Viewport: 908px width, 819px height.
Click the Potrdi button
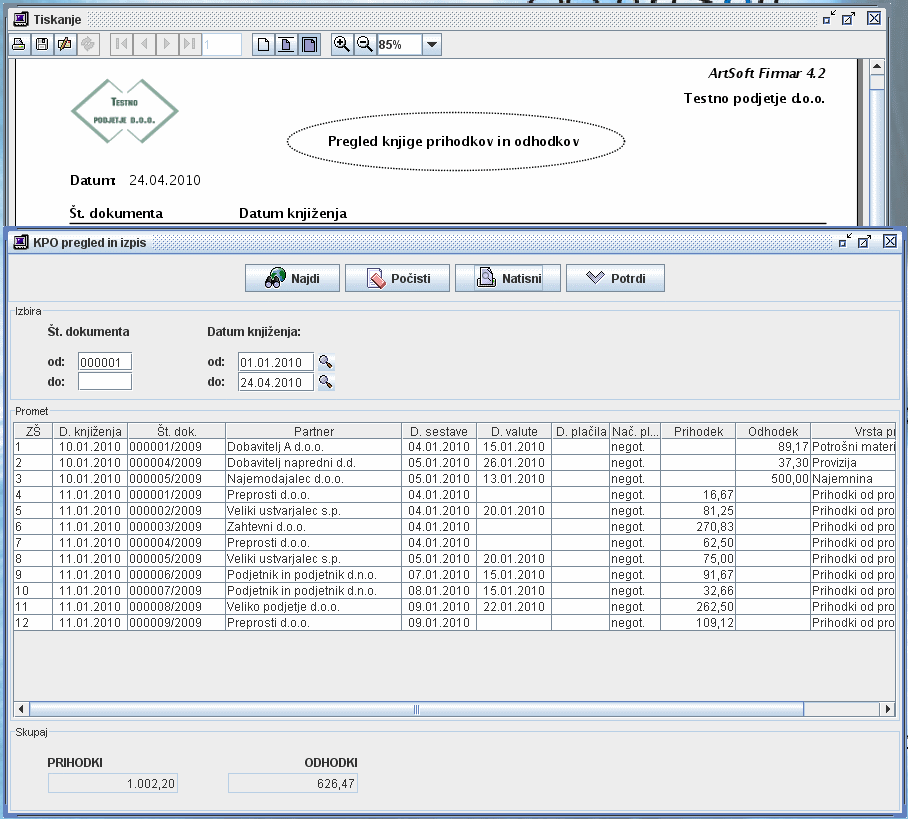pyautogui.click(x=615, y=278)
